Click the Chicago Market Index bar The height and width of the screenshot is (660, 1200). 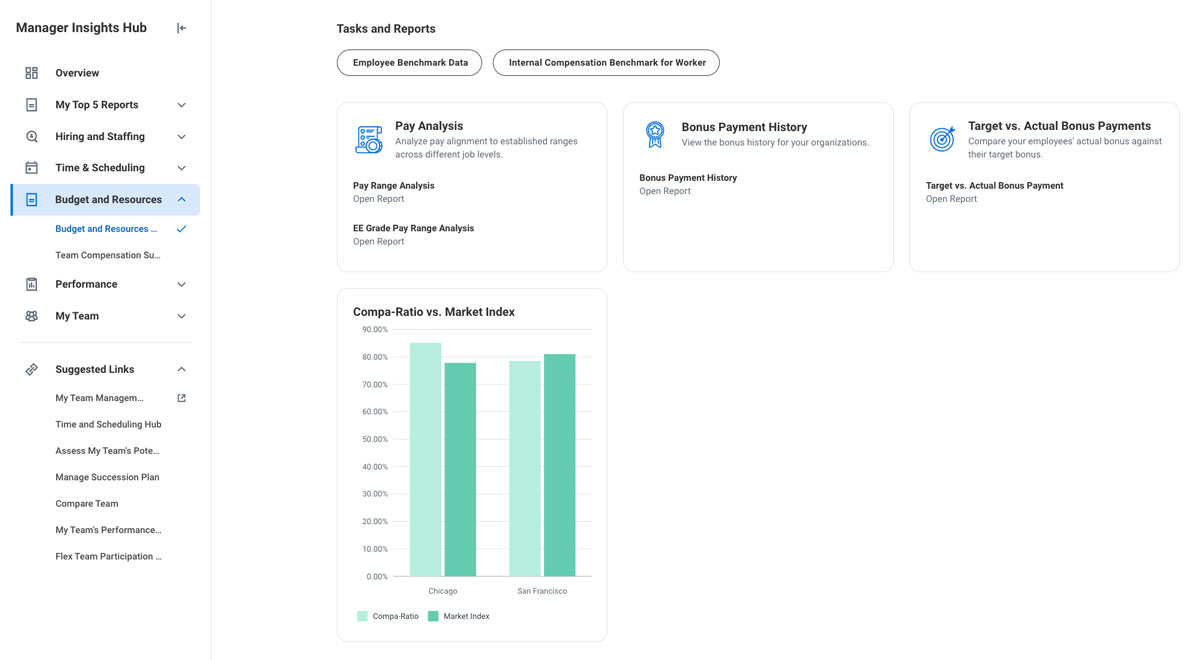(x=460, y=470)
